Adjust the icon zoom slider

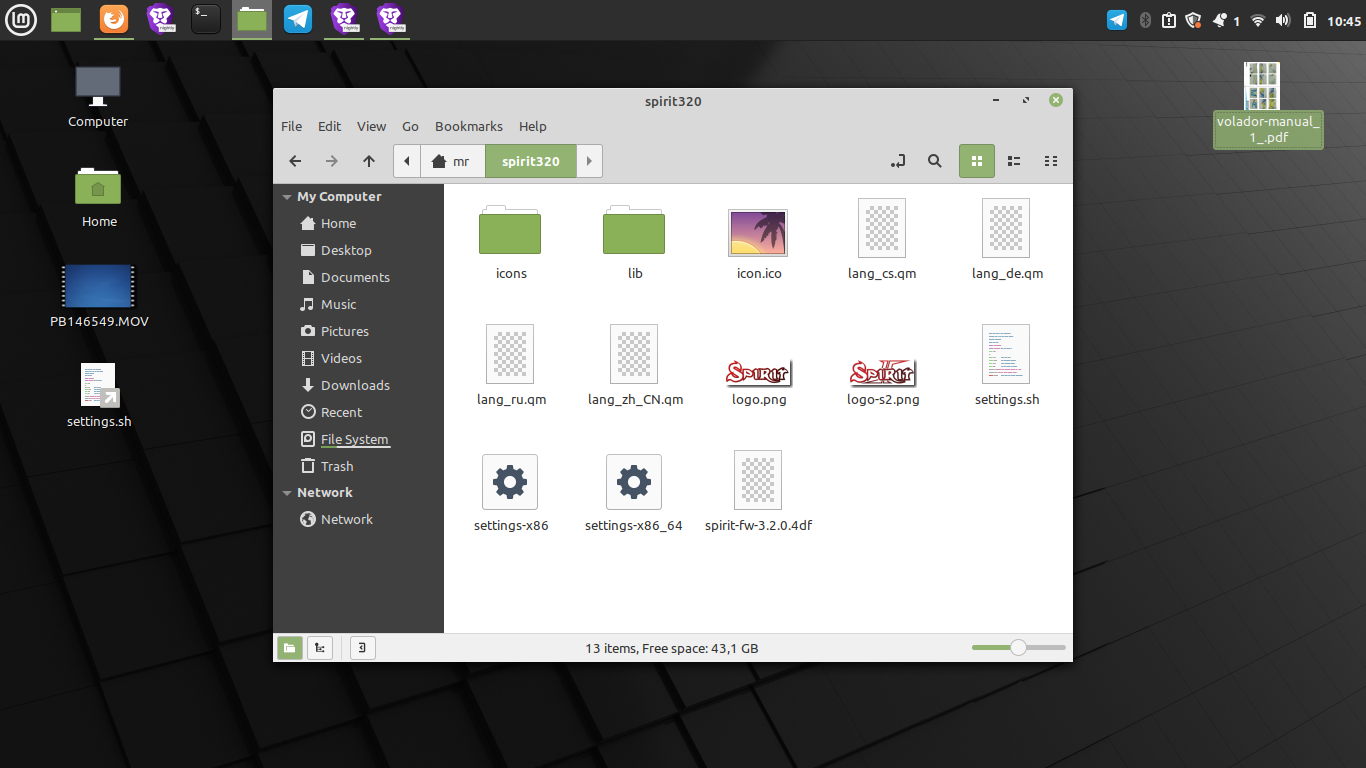[1018, 648]
